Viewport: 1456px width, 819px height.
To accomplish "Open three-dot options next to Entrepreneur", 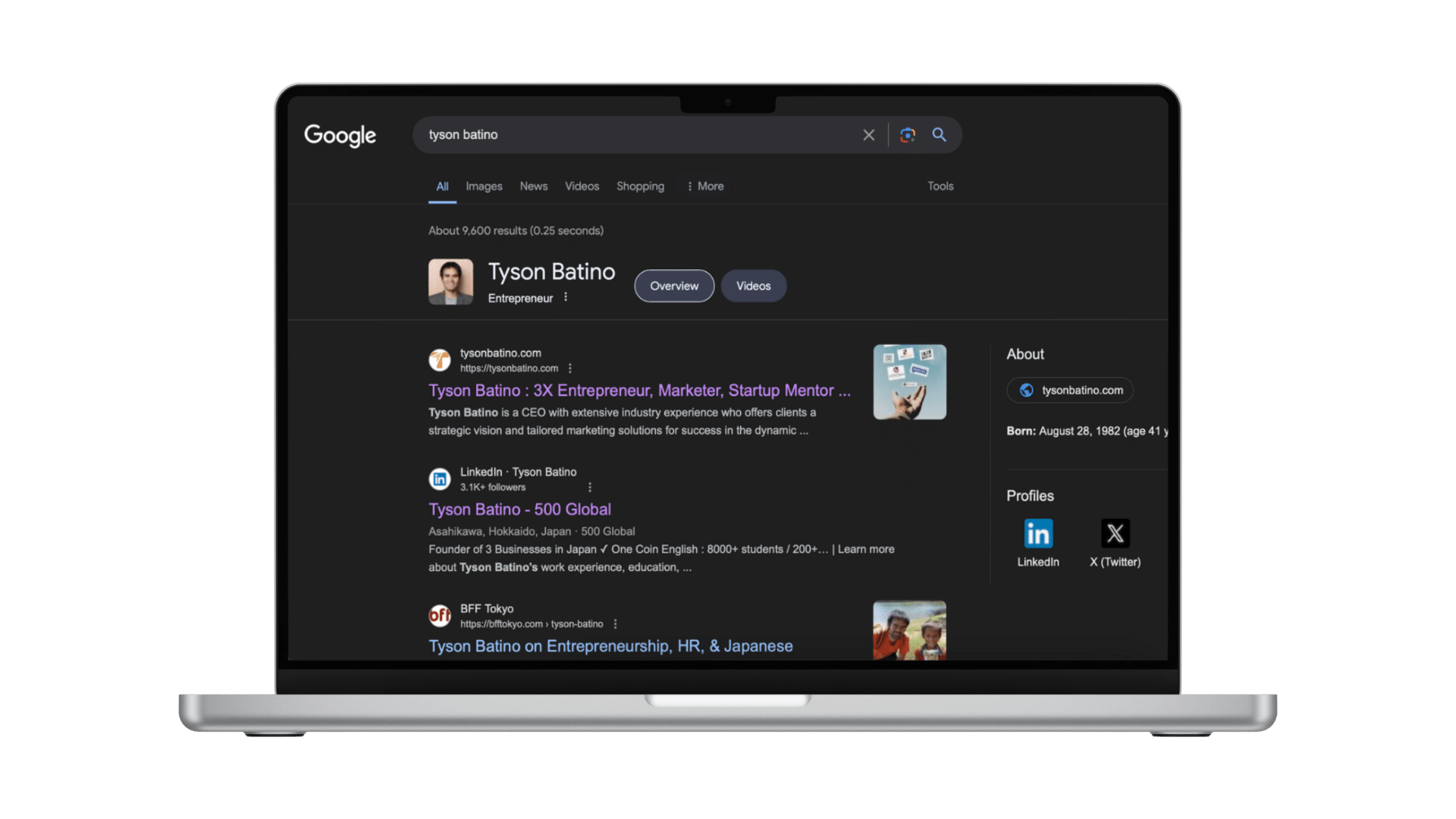I will tap(566, 297).
